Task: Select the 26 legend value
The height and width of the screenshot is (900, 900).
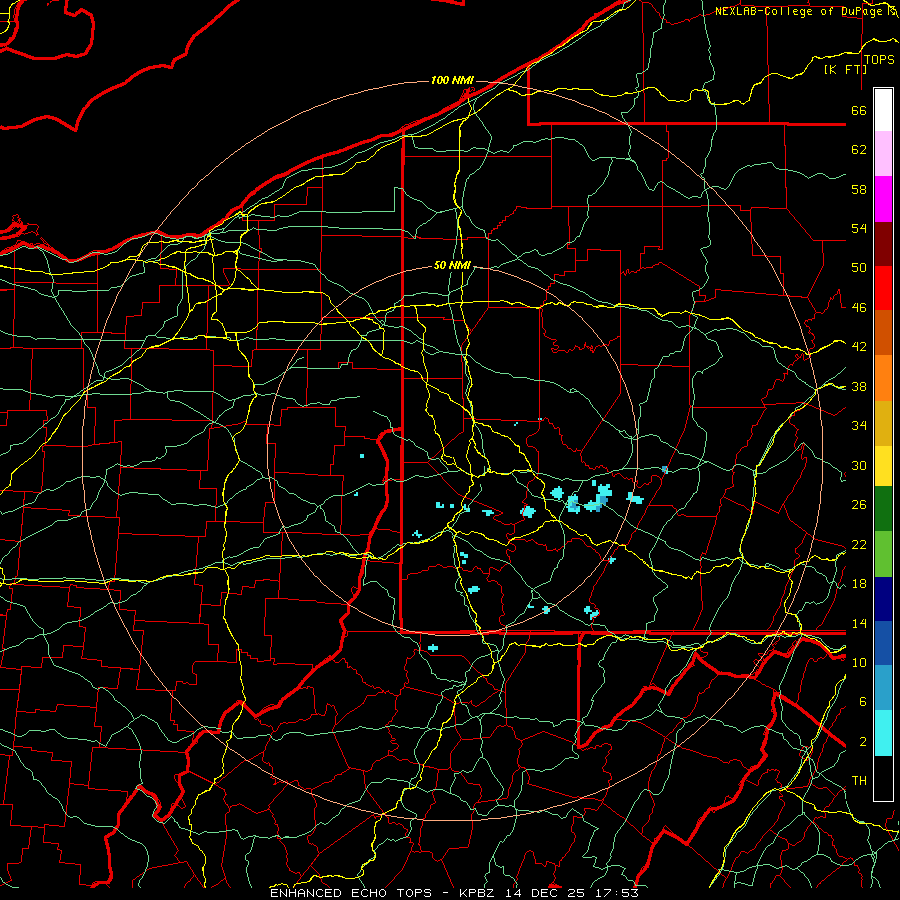Action: coord(859,505)
